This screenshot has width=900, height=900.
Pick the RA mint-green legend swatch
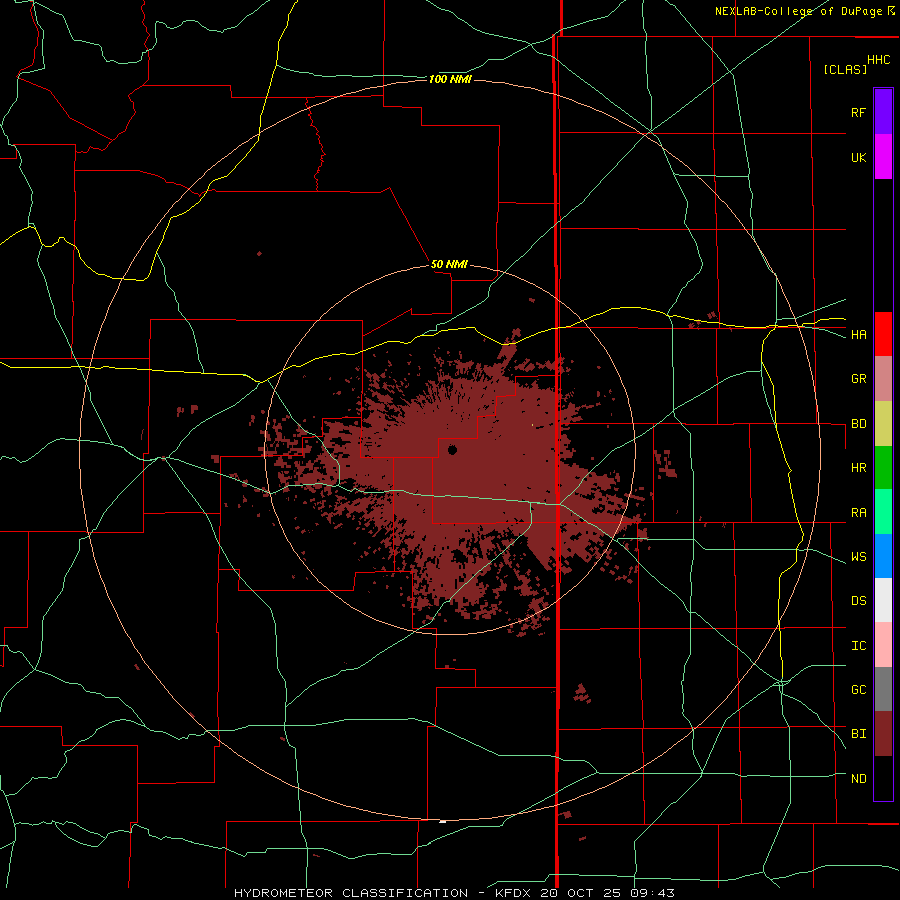click(x=883, y=512)
